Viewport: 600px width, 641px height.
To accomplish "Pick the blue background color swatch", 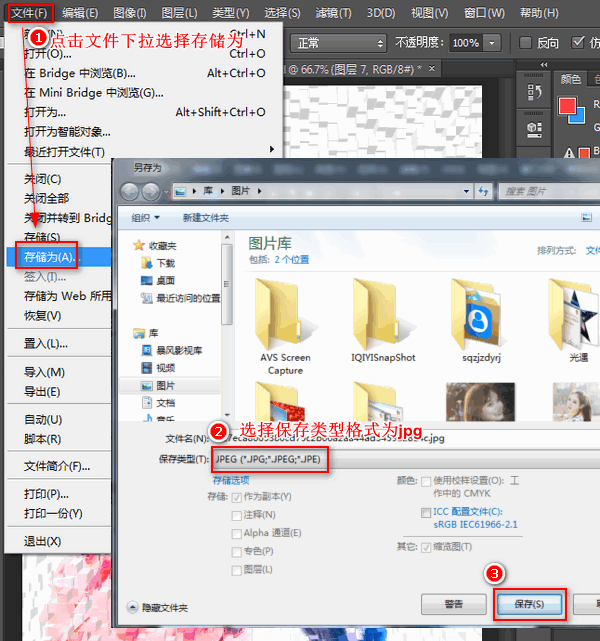I will pyautogui.click(x=578, y=117).
